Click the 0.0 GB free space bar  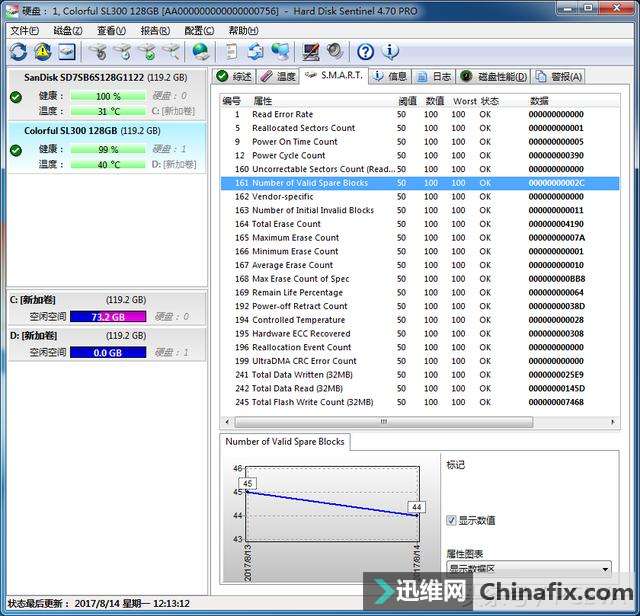[108, 352]
